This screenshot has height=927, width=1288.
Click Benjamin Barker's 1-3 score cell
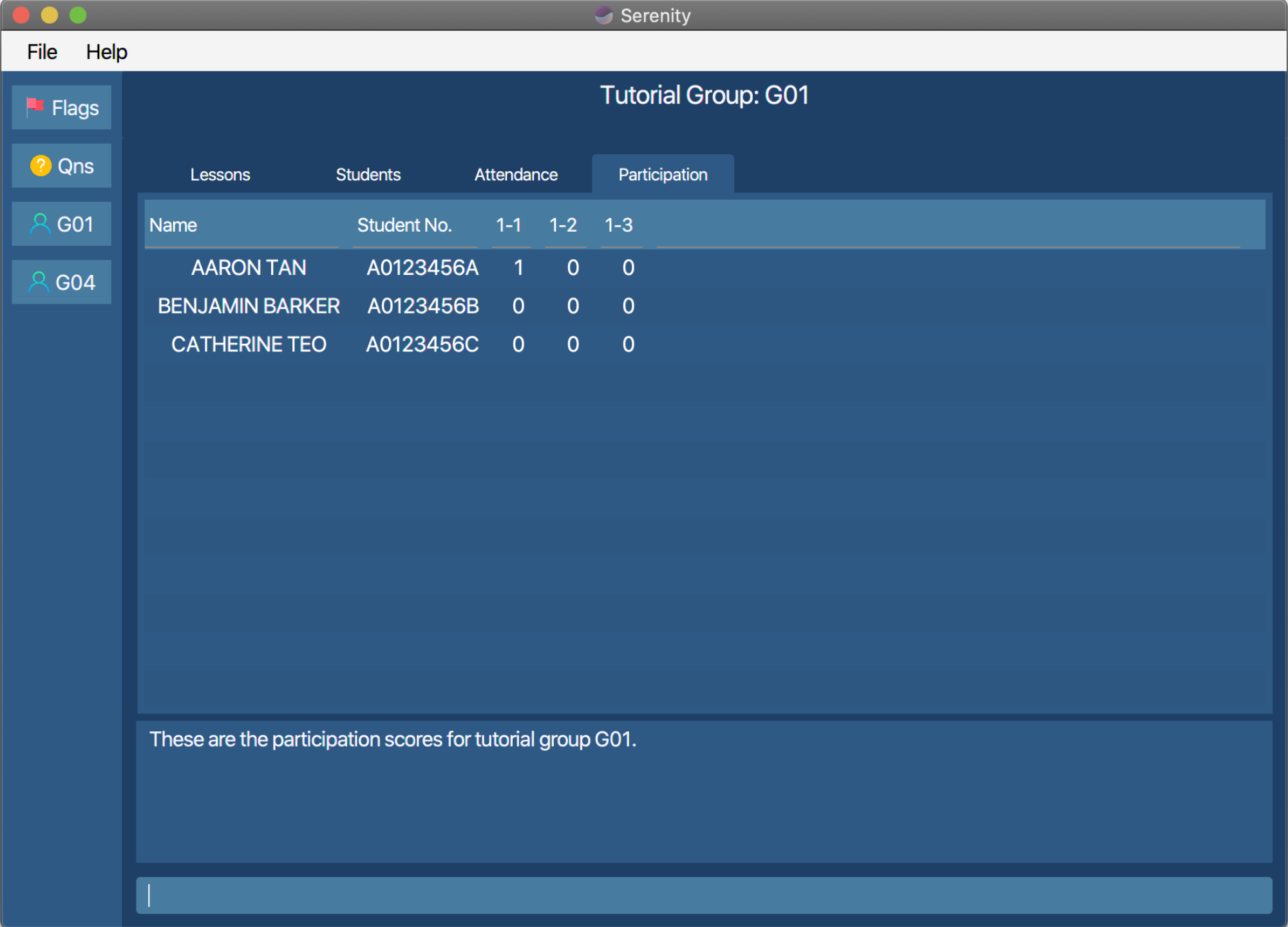click(629, 306)
